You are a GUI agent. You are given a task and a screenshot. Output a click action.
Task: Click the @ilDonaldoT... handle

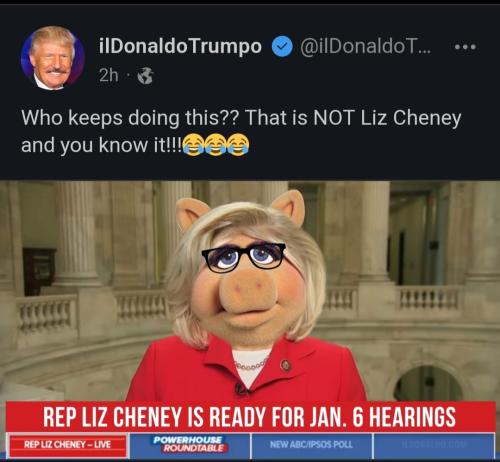(x=366, y=47)
